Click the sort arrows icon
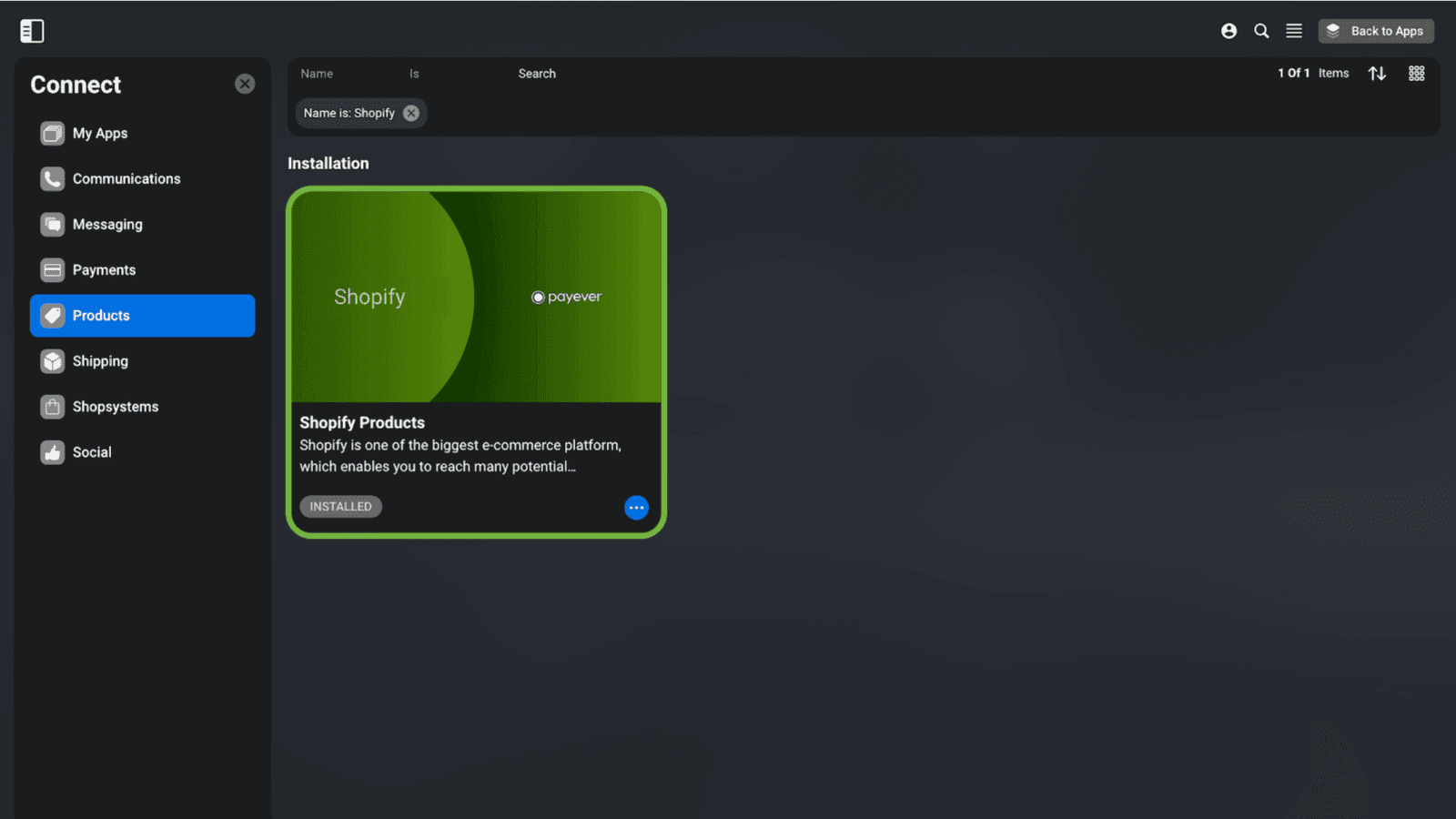1456x819 pixels. coord(1376,73)
